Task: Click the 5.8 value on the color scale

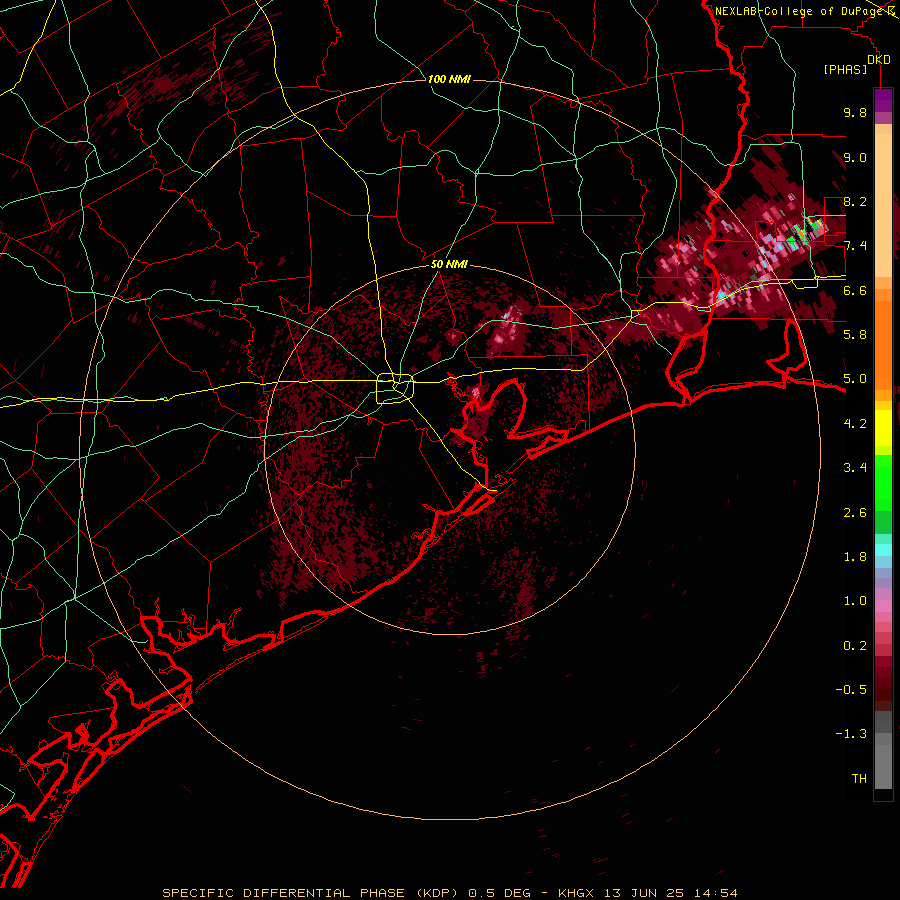Action: pos(855,335)
